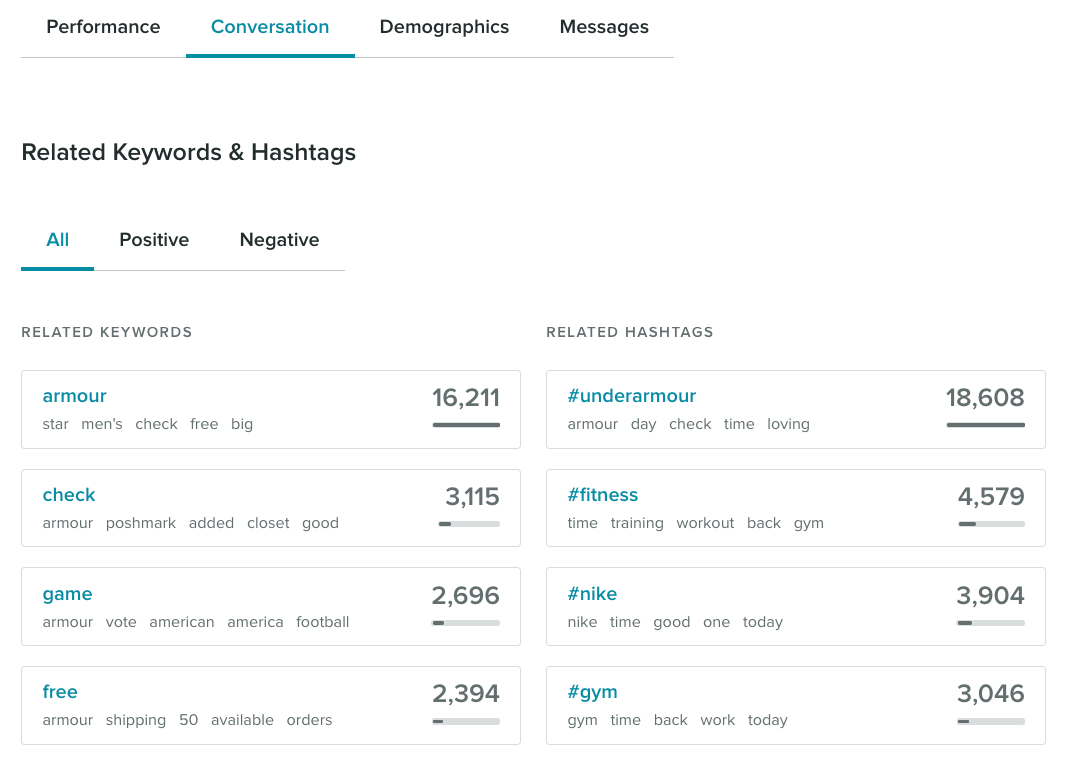Click the #gym hashtag volume bar
Viewport: 1068px width, 758px height.
(x=990, y=721)
